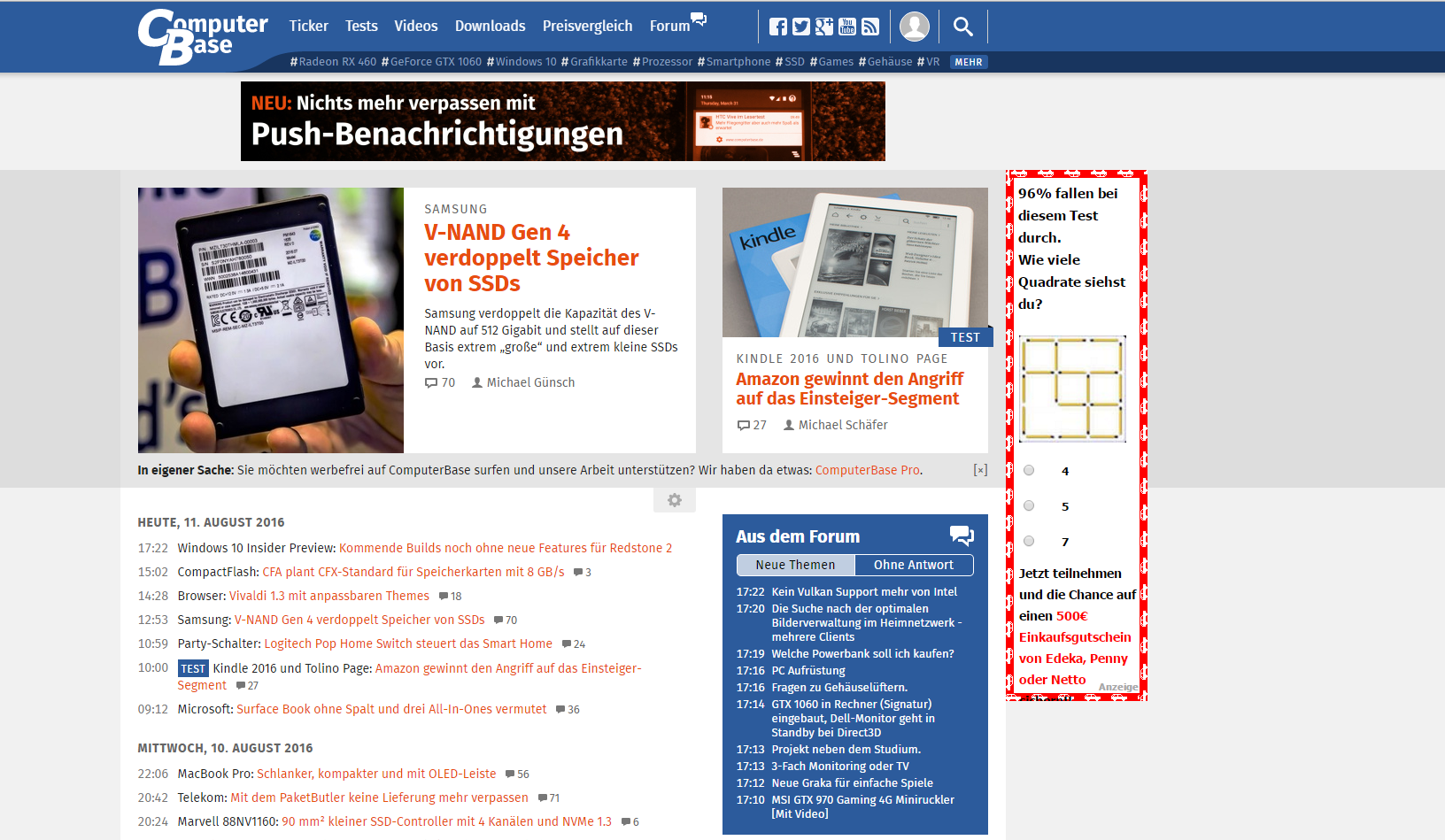Open the Kindle article thumbnail
The image size is (1445, 840).
[x=855, y=262]
